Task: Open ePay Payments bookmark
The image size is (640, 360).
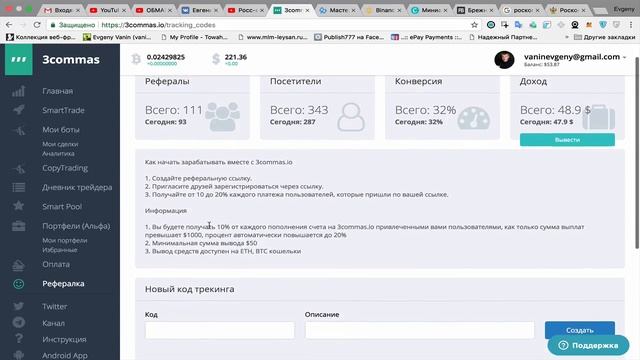Action: (x=426, y=37)
